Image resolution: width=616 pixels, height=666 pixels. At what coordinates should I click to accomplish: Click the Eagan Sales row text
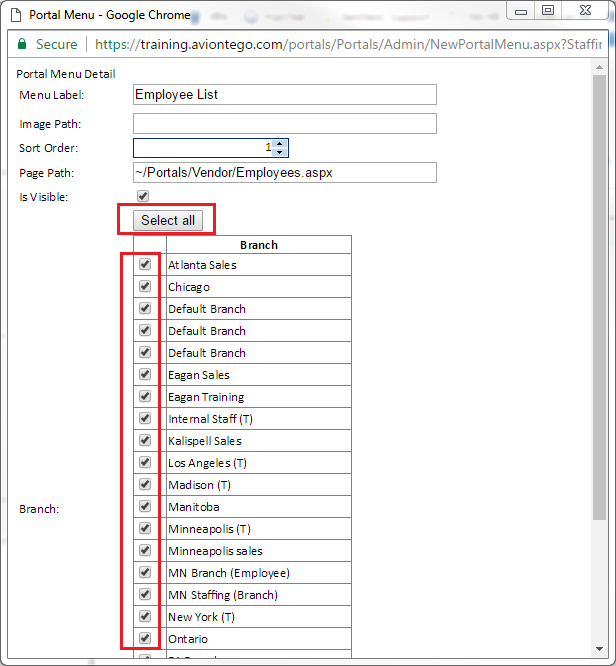tap(199, 375)
